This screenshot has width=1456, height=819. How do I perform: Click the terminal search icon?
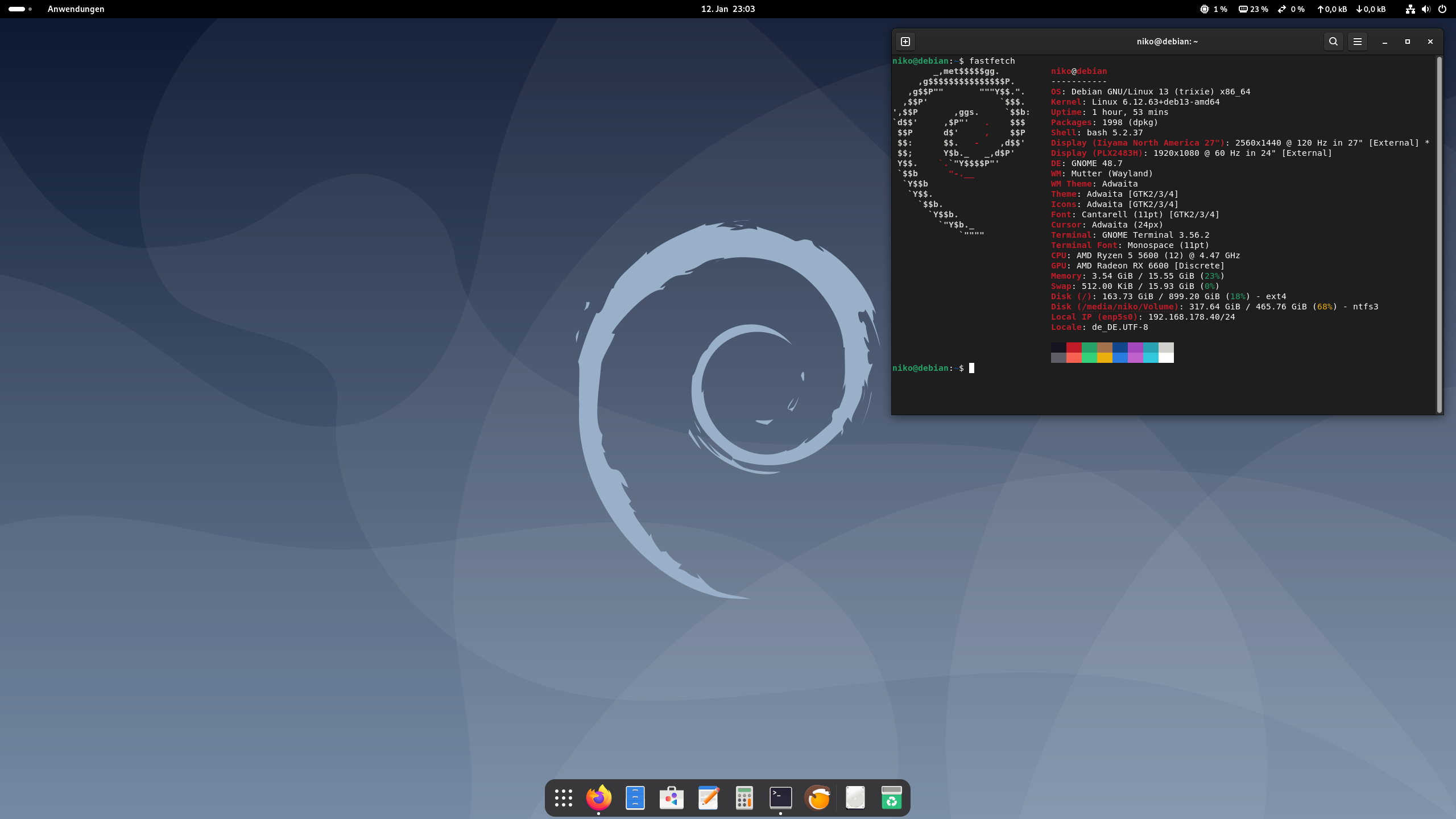click(x=1333, y=42)
